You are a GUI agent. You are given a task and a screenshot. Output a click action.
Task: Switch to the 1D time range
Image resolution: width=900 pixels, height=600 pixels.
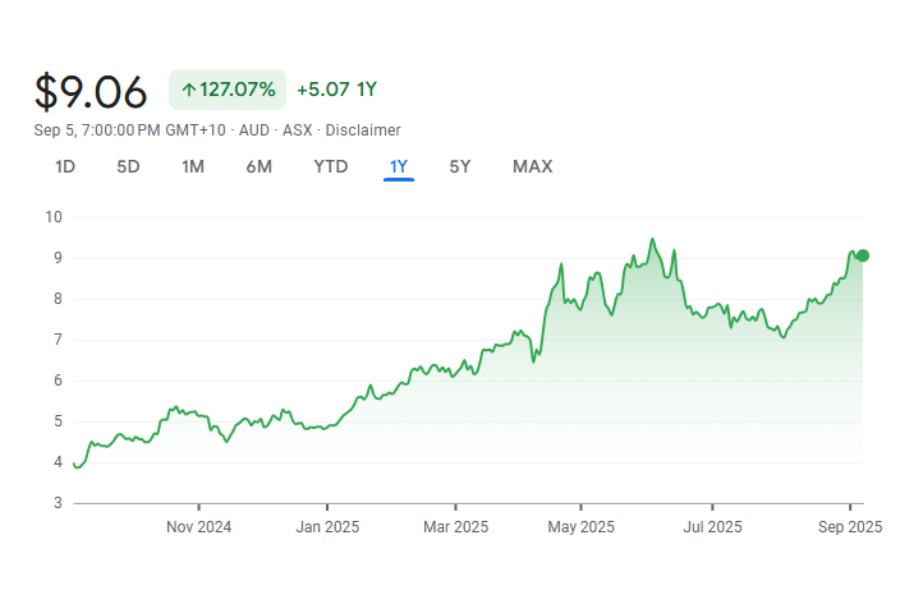click(x=65, y=167)
